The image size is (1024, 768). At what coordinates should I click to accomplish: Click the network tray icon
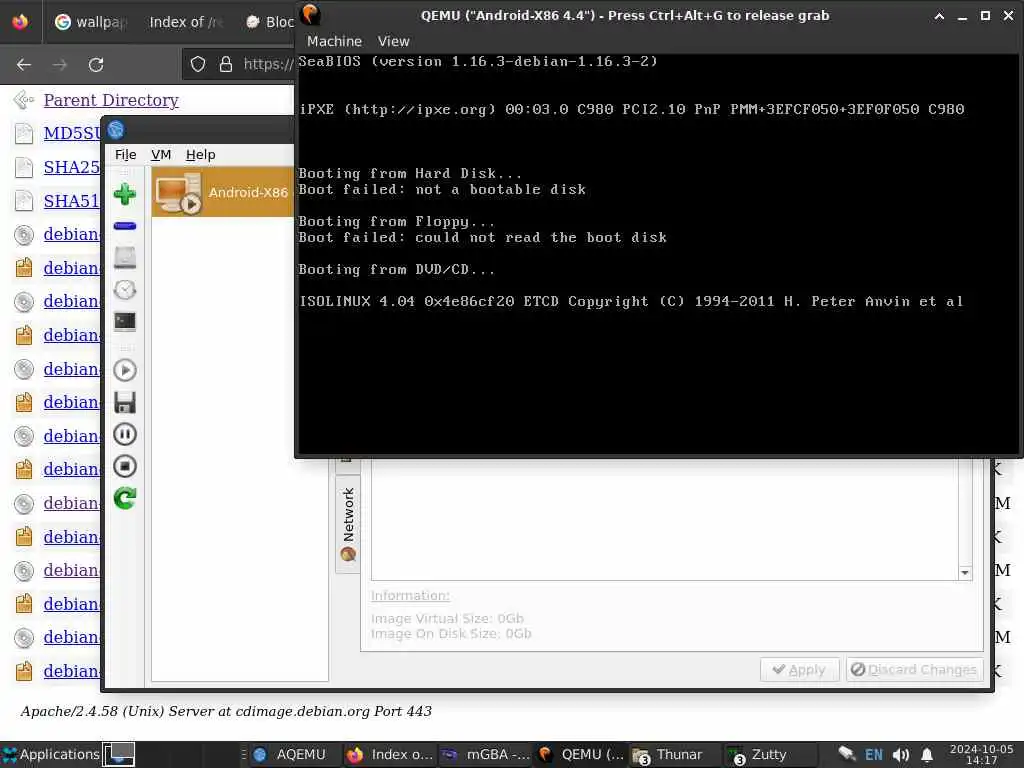[x=847, y=754]
